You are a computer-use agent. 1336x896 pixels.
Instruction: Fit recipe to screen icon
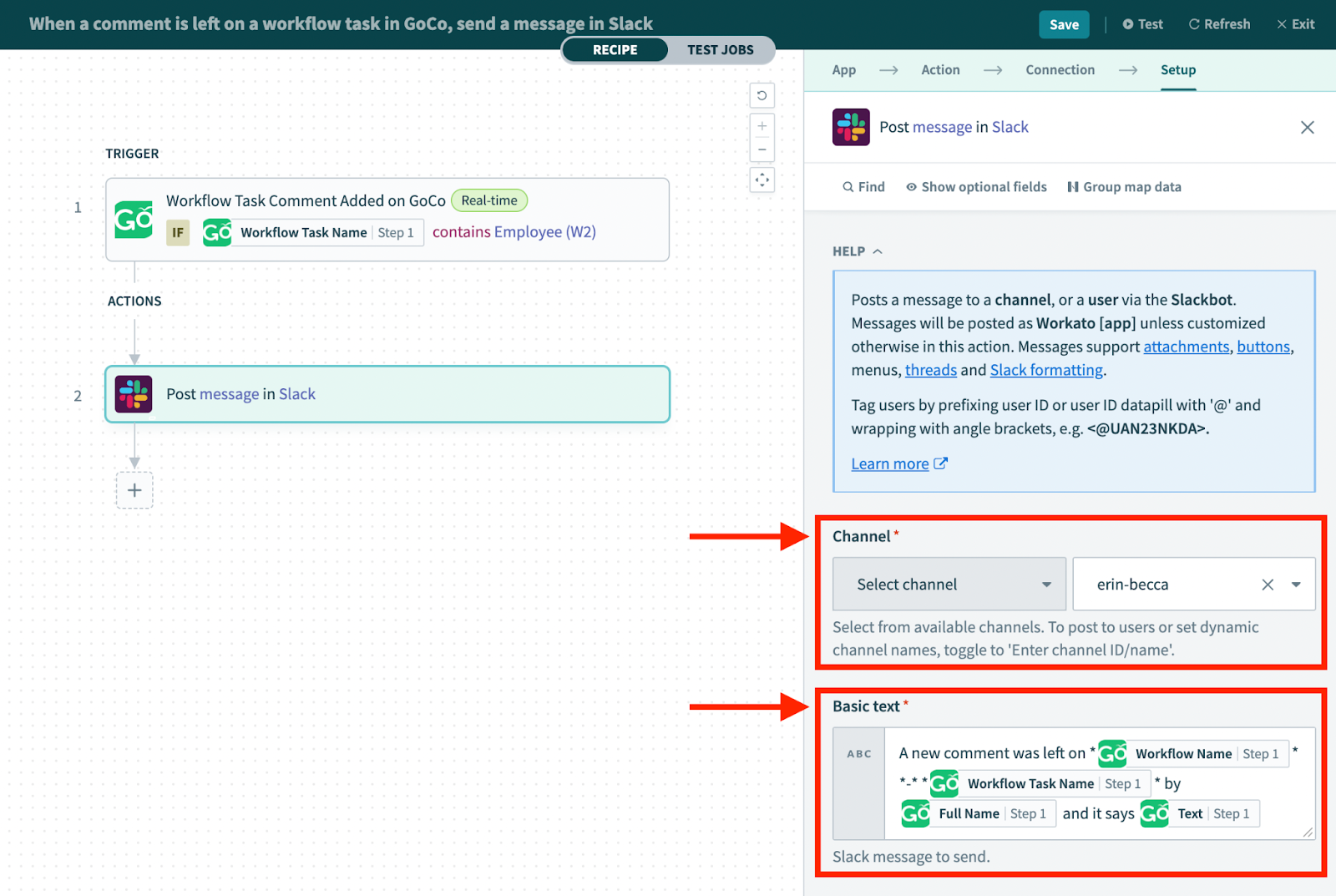tap(762, 180)
